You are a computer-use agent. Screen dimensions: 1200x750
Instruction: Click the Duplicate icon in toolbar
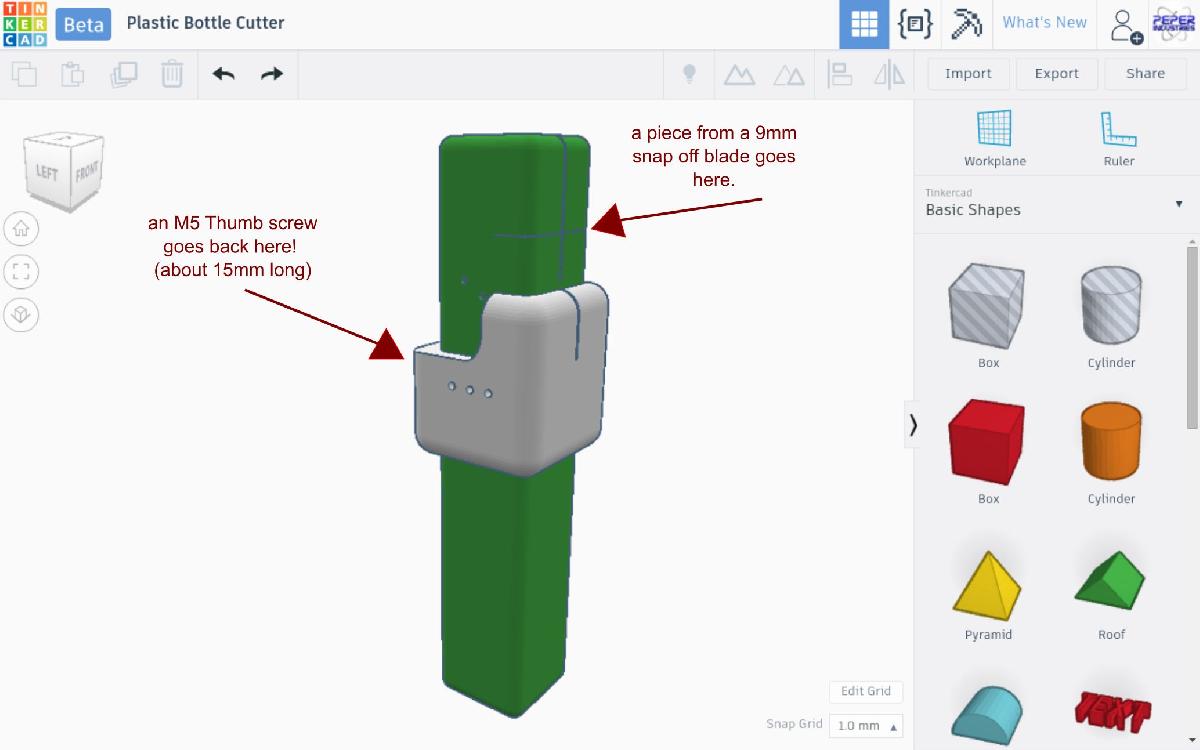point(124,74)
